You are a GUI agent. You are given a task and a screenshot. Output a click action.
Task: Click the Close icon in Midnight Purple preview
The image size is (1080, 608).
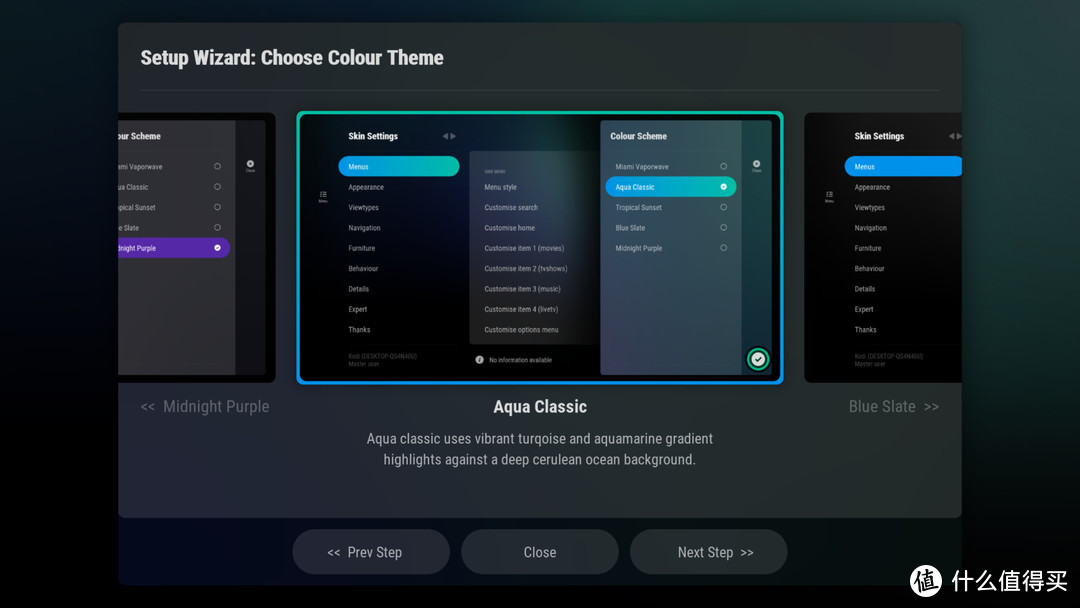click(250, 166)
